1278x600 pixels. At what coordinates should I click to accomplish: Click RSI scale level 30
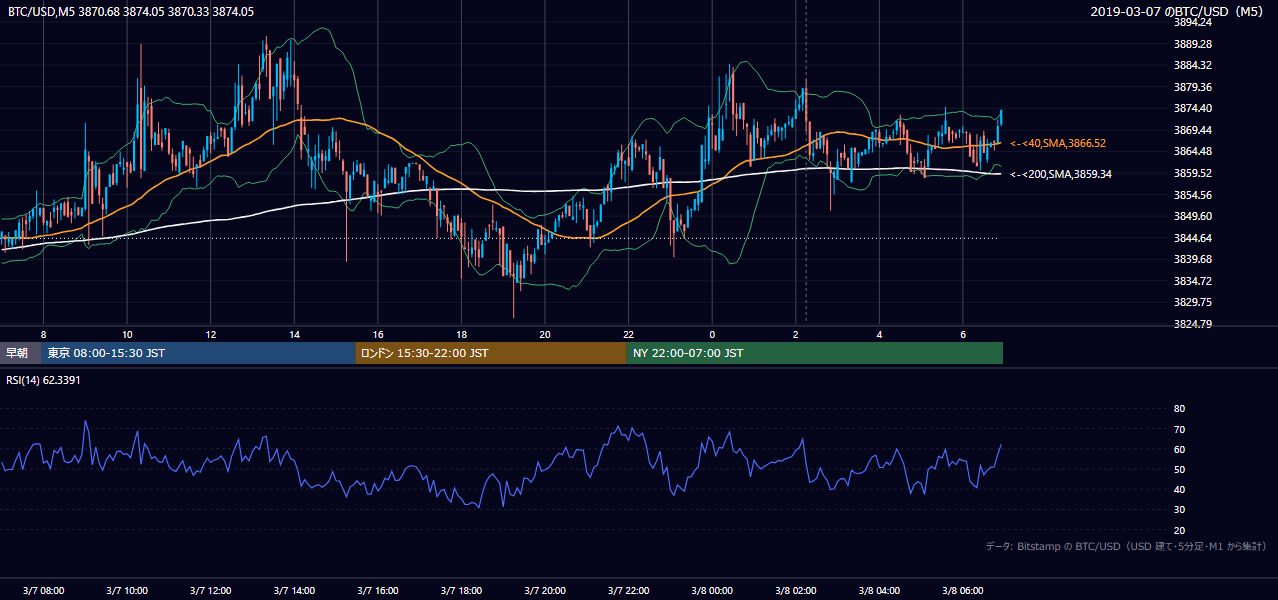coord(1179,510)
